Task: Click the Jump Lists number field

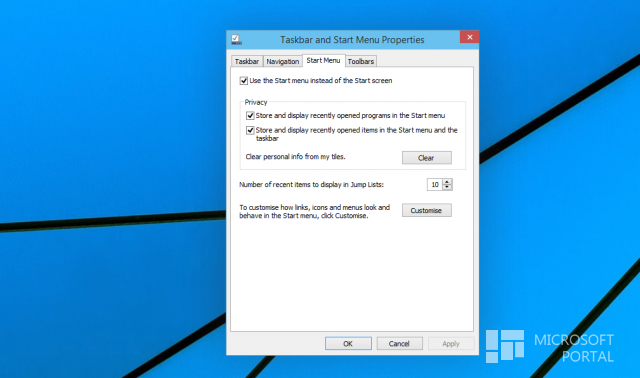Action: pos(435,185)
